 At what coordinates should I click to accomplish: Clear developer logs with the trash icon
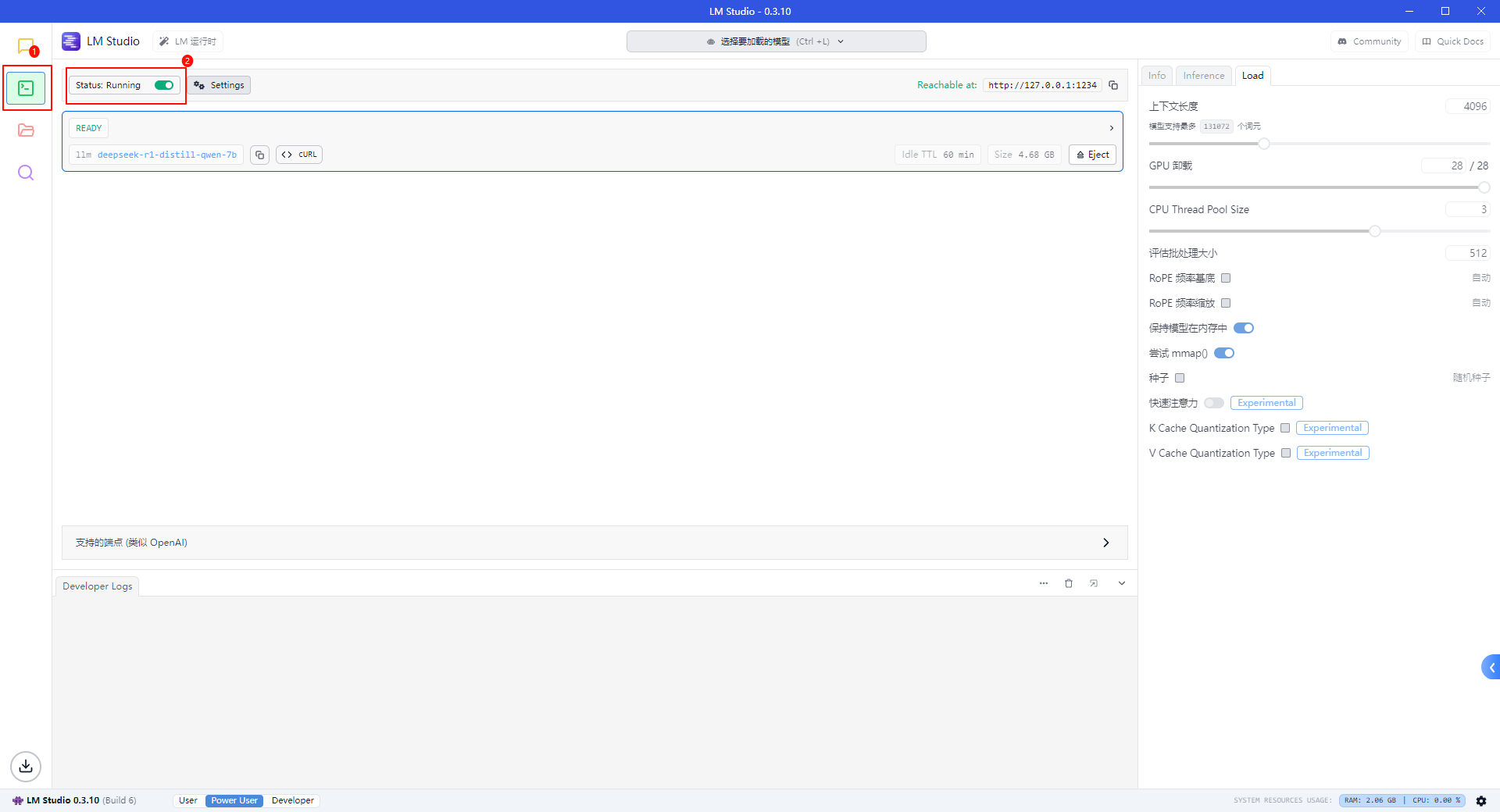coord(1068,583)
